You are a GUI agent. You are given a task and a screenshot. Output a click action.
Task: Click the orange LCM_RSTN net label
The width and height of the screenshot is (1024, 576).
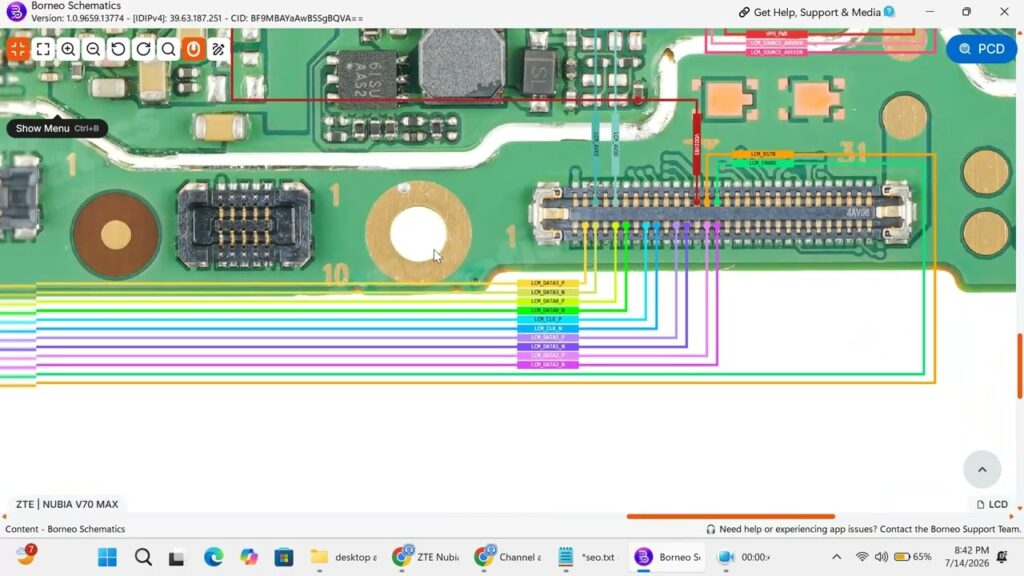click(x=763, y=154)
